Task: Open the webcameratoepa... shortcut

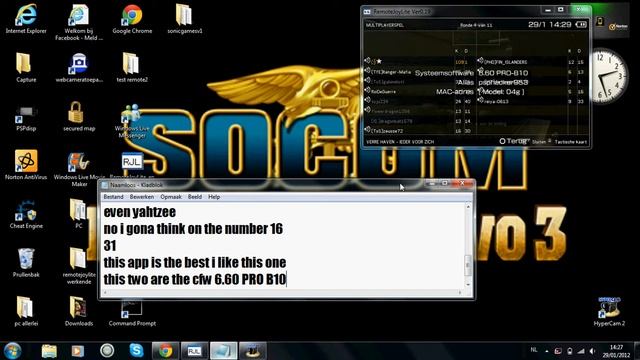Action: click(x=79, y=67)
